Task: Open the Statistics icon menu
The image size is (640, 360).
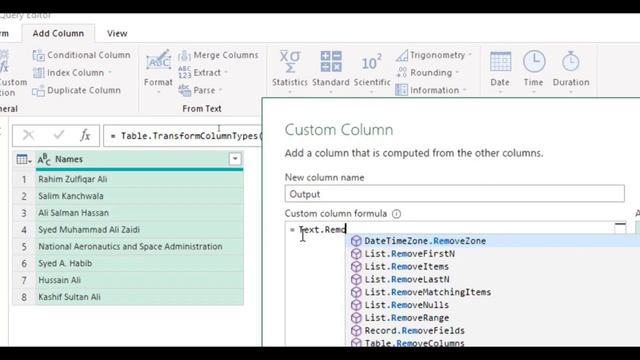Action: pos(290,62)
